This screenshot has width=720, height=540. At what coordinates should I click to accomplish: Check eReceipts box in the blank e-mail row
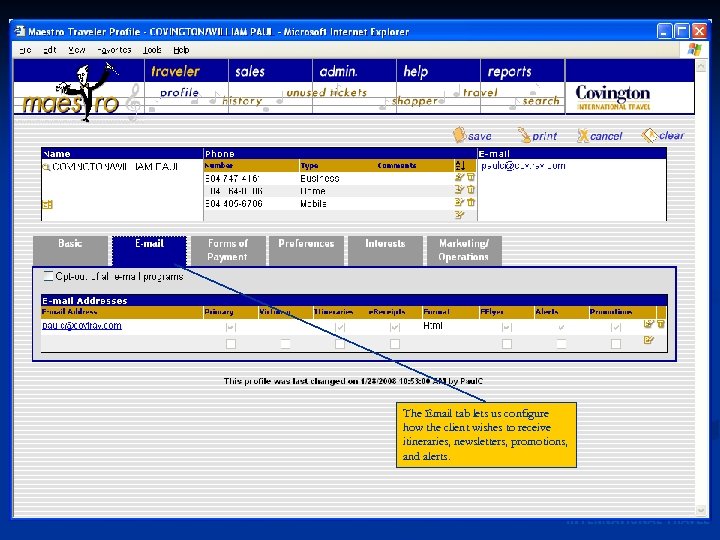pos(394,344)
